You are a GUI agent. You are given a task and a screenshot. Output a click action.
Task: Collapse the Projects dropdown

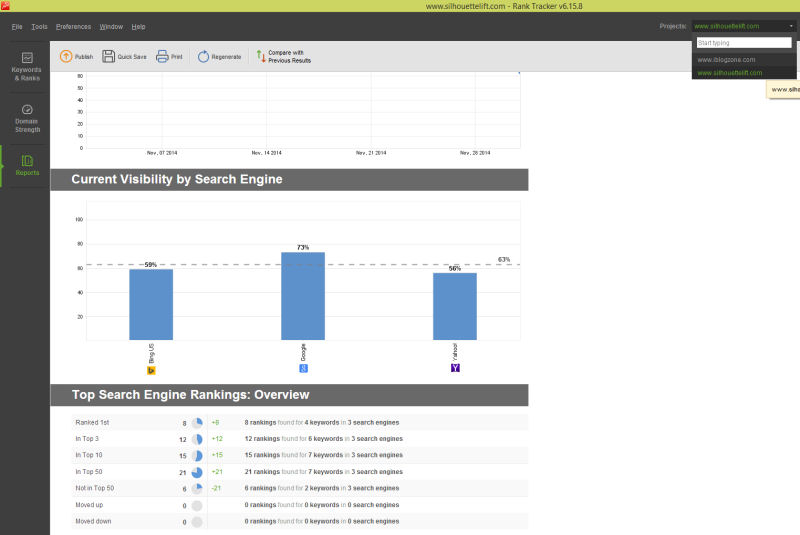[x=791, y=26]
